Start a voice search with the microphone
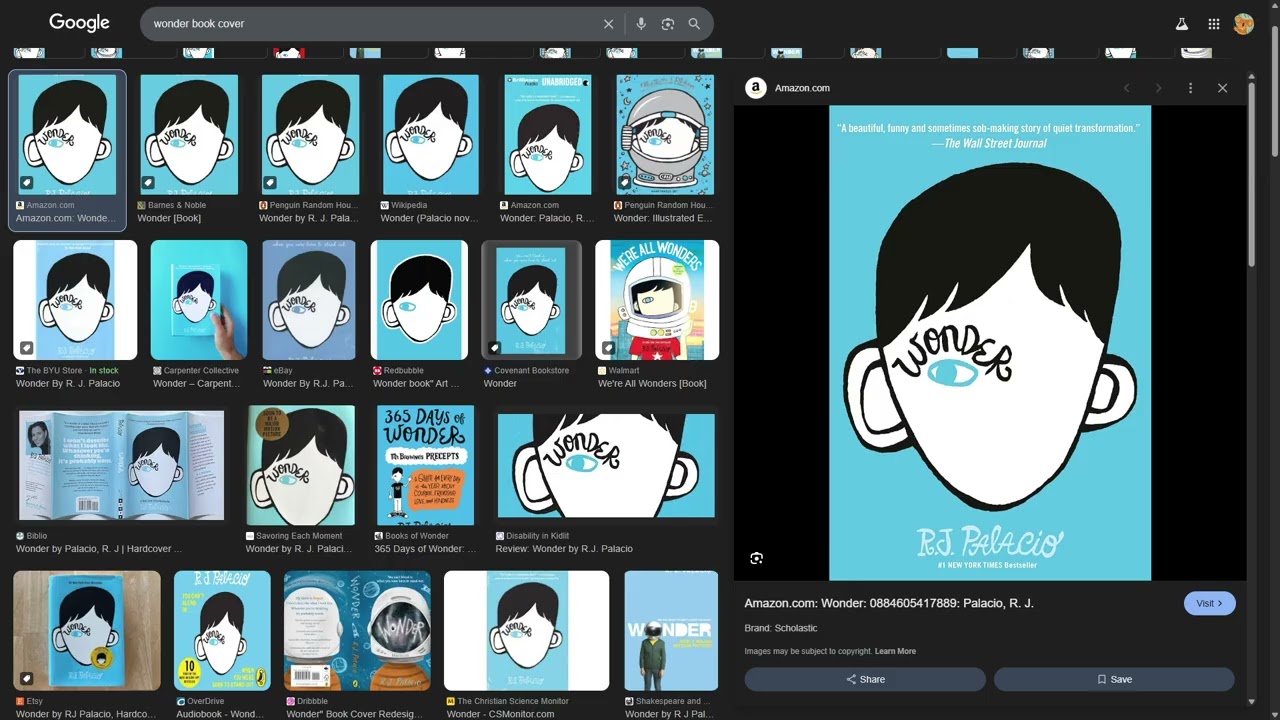1280x720 pixels. [x=641, y=24]
